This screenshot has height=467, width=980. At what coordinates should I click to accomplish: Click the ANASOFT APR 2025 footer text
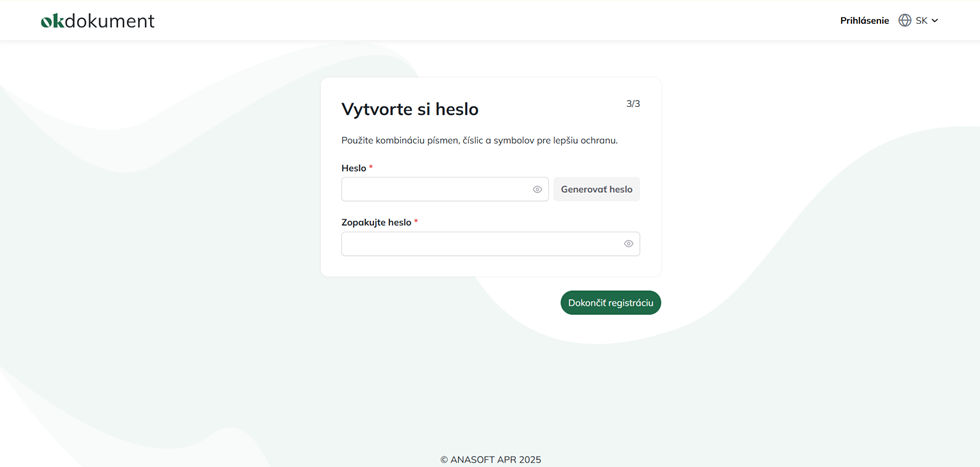pos(490,460)
